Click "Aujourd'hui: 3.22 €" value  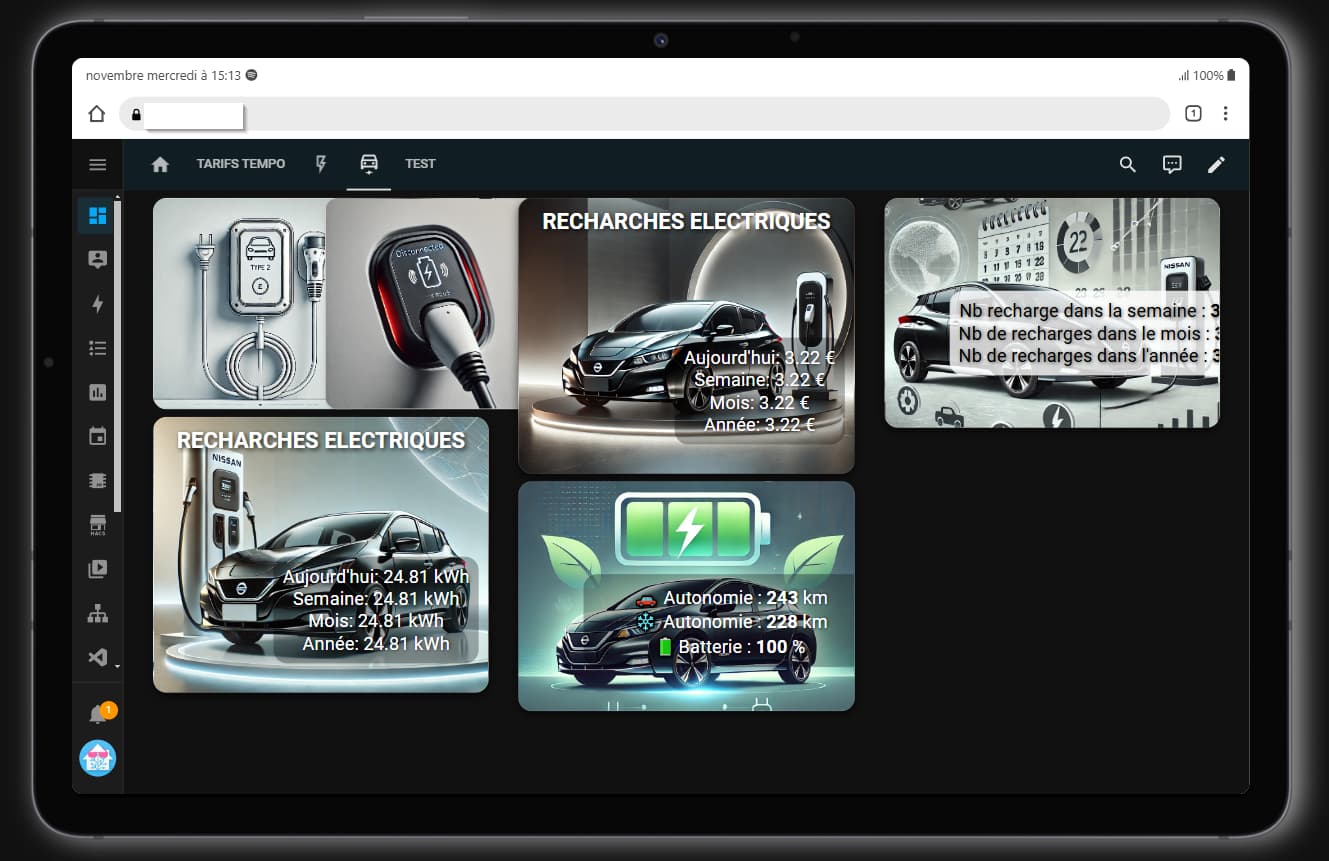click(759, 357)
